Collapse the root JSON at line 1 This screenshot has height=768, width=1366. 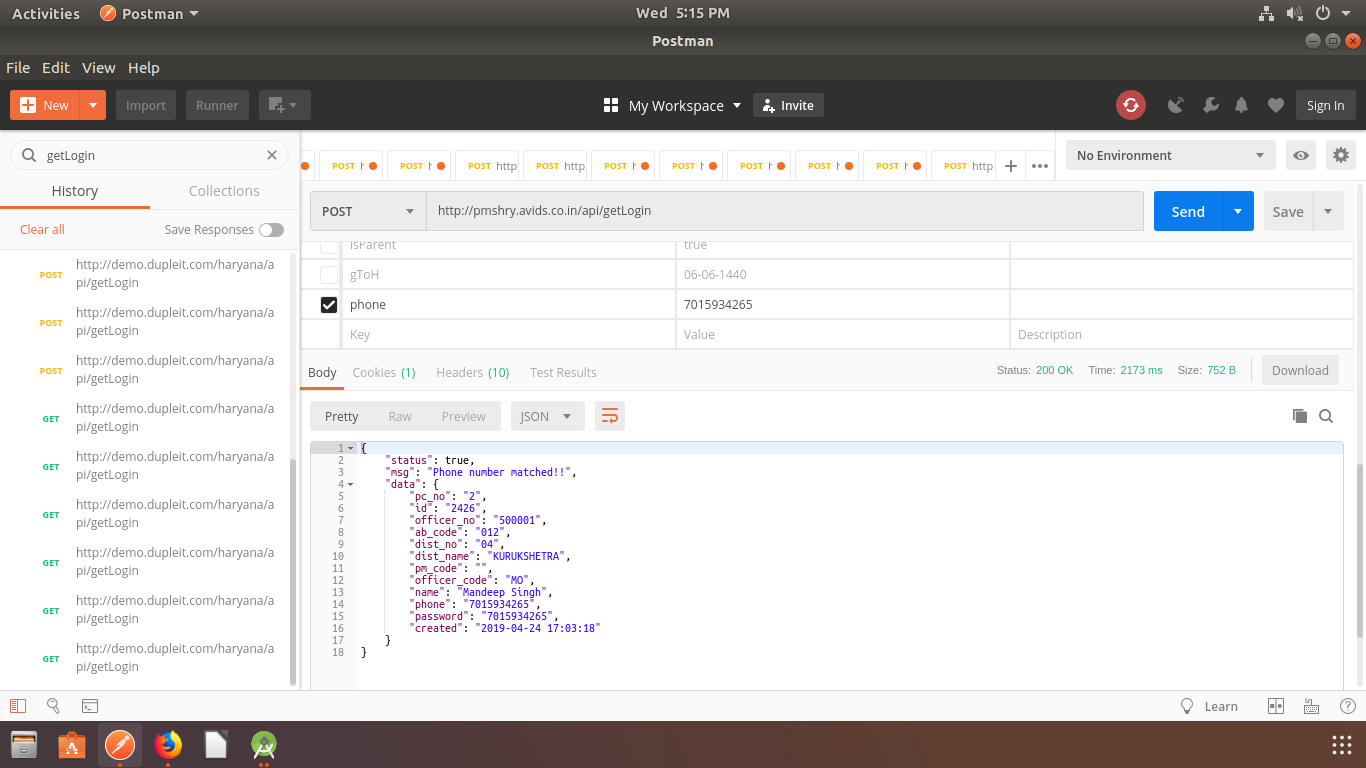(351, 448)
